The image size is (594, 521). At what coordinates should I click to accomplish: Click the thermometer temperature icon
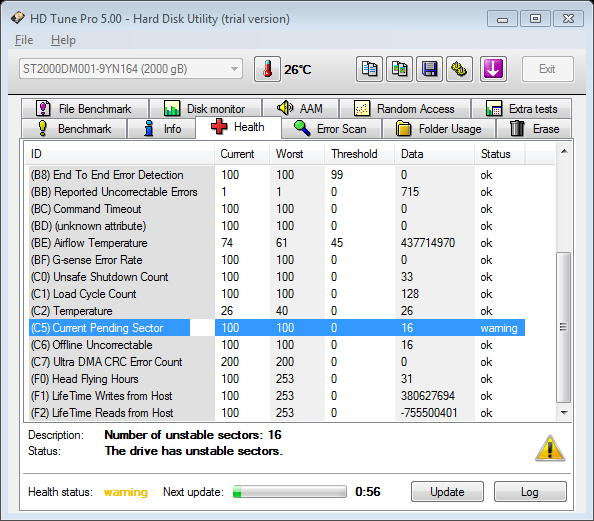point(267,69)
